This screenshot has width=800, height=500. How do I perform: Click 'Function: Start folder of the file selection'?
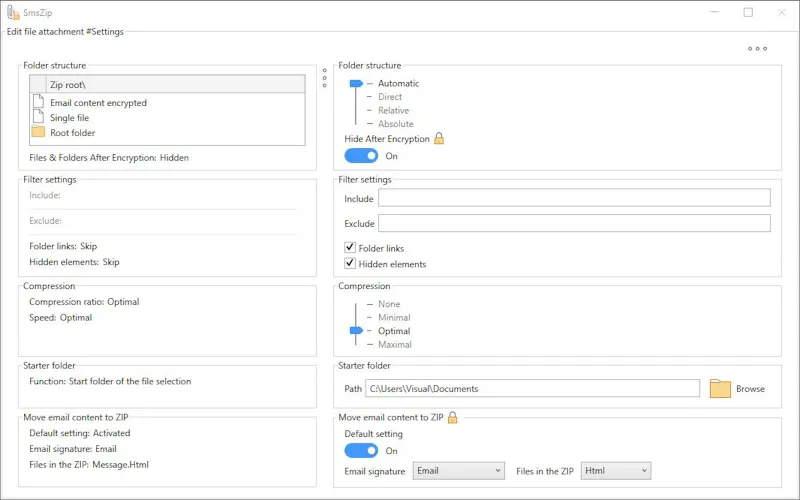(110, 381)
